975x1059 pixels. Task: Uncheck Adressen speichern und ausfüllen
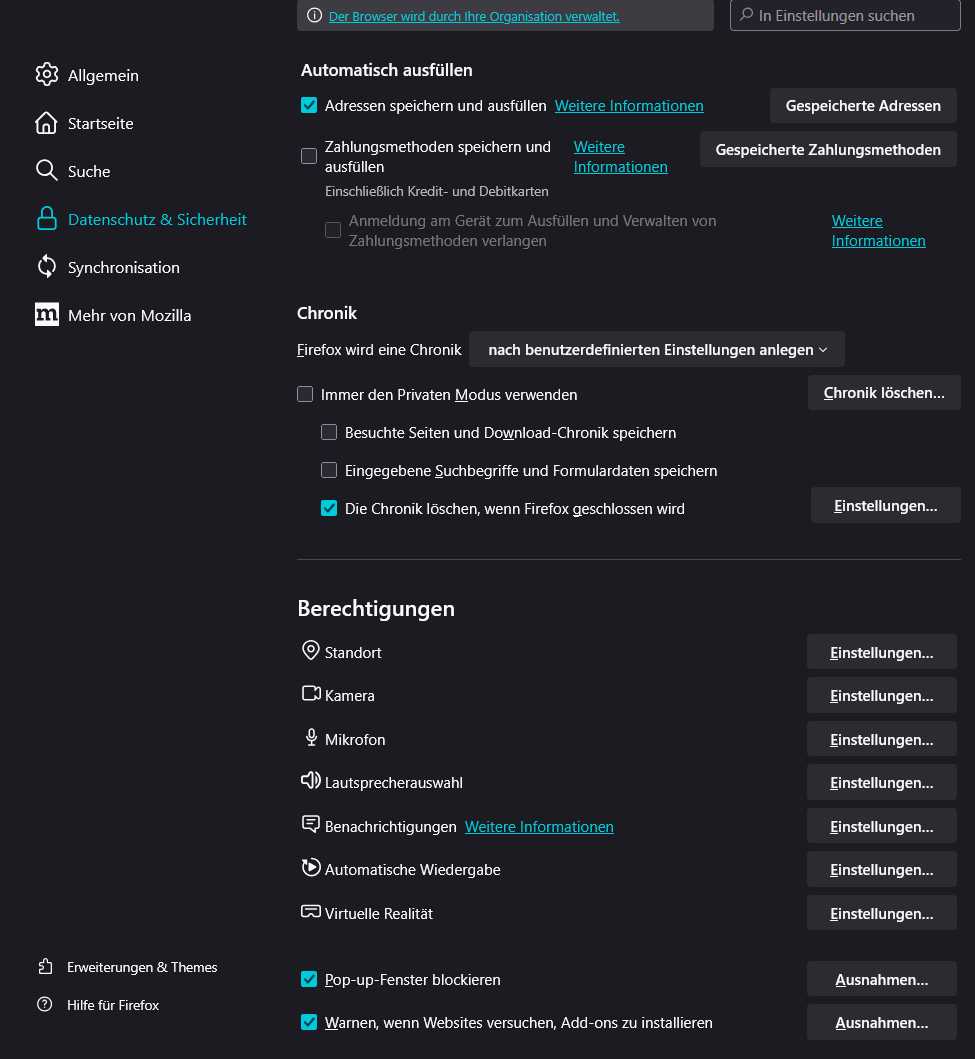[x=309, y=105]
